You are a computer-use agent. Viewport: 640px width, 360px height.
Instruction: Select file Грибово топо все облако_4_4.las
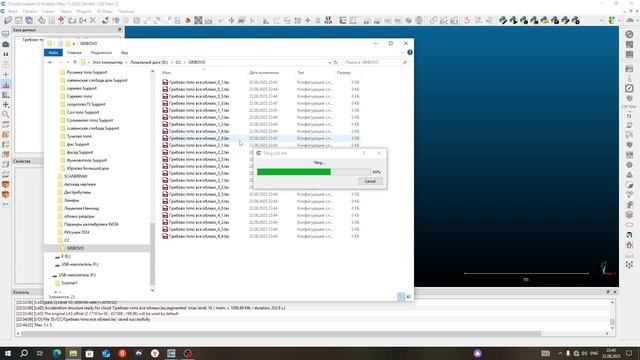click(199, 236)
